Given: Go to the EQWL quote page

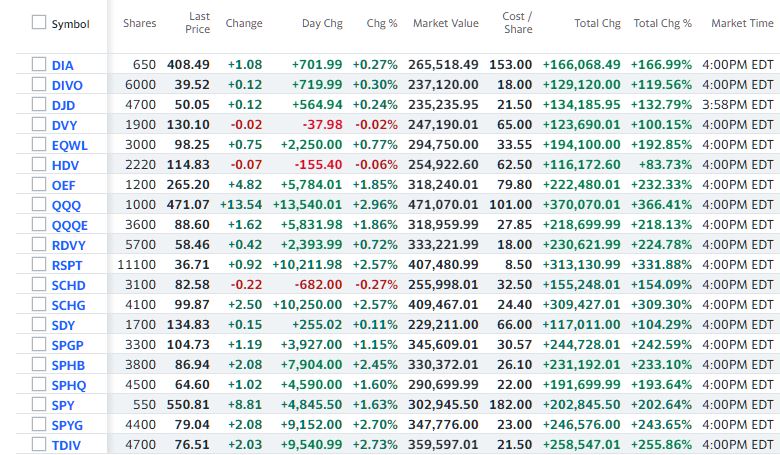Looking at the screenshot, I should click(x=68, y=145).
